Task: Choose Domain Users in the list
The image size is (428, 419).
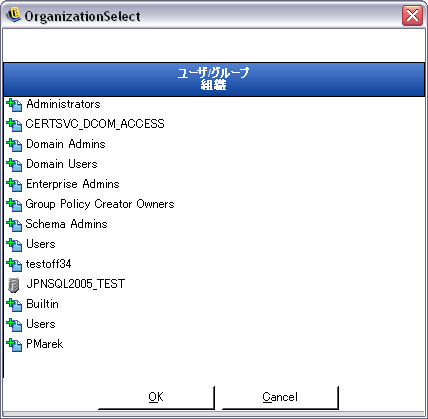Action: coord(62,164)
